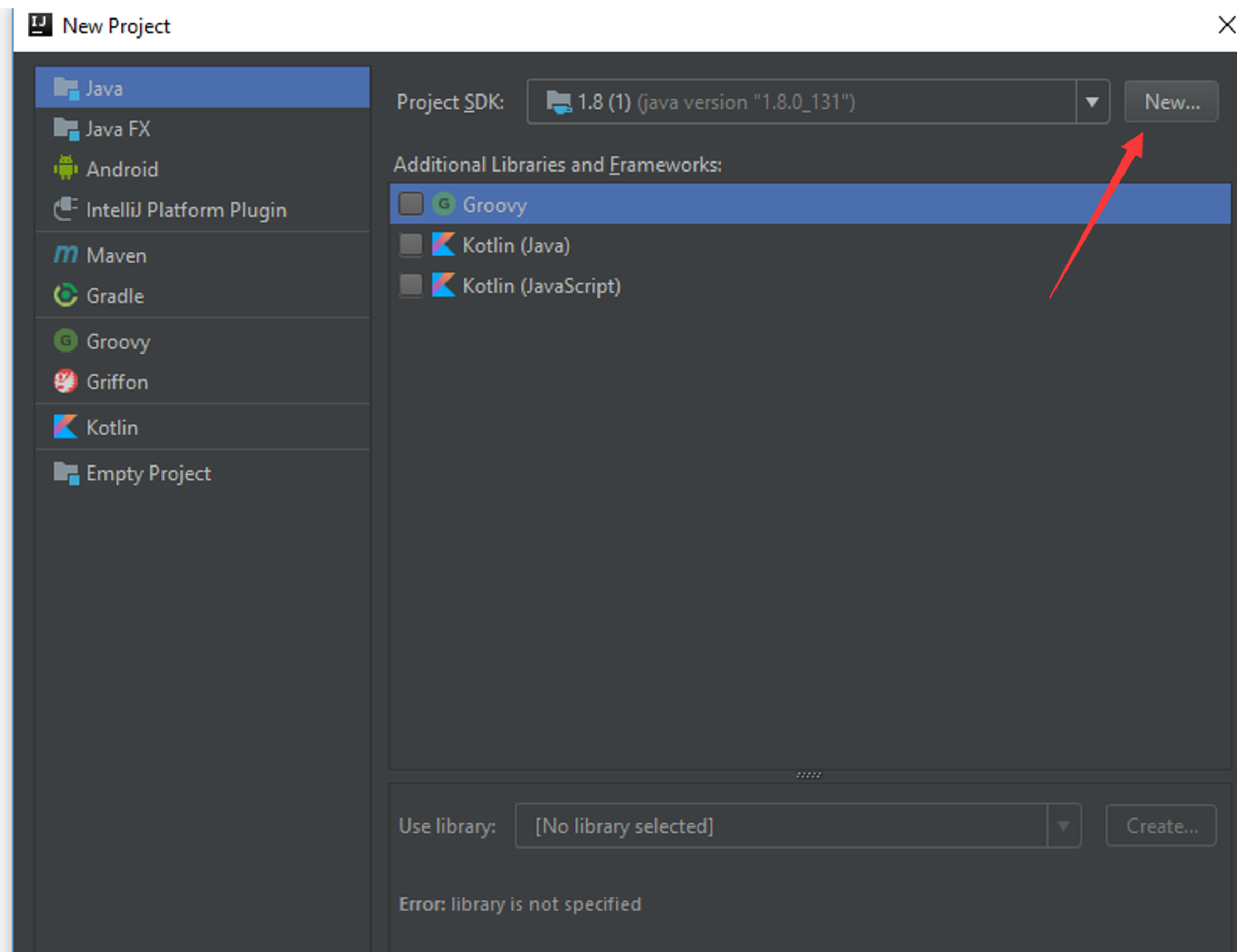
Task: Enable the Kotlin (JavaScript) checkbox
Action: click(x=411, y=285)
